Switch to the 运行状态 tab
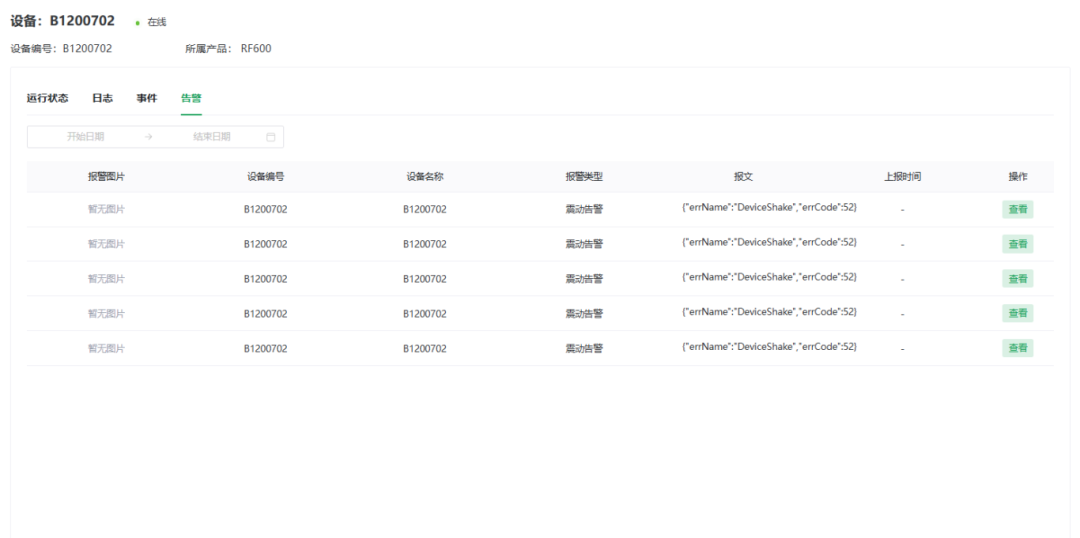 coord(47,98)
